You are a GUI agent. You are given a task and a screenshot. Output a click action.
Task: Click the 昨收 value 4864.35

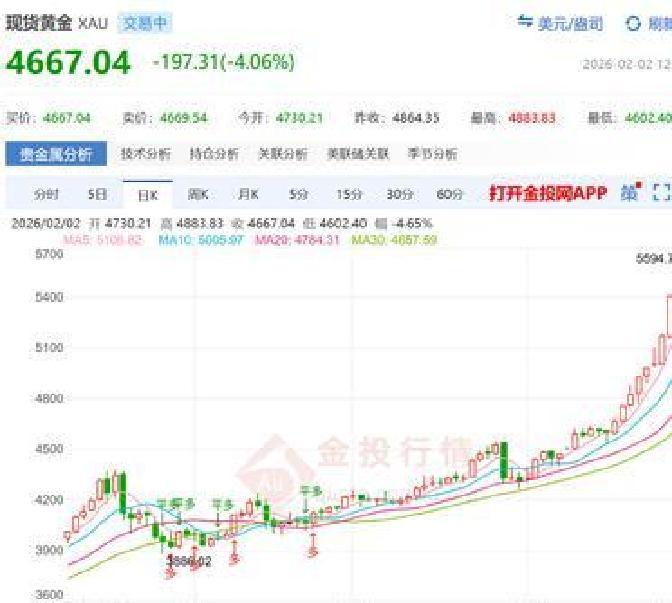tap(416, 118)
